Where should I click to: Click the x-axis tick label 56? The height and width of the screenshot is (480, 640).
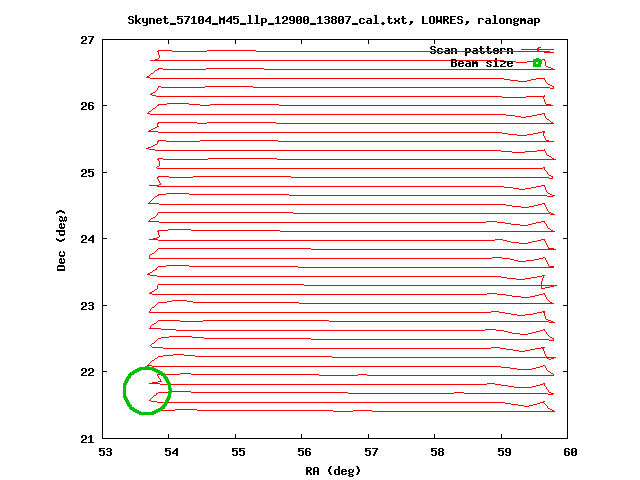pos(304,452)
